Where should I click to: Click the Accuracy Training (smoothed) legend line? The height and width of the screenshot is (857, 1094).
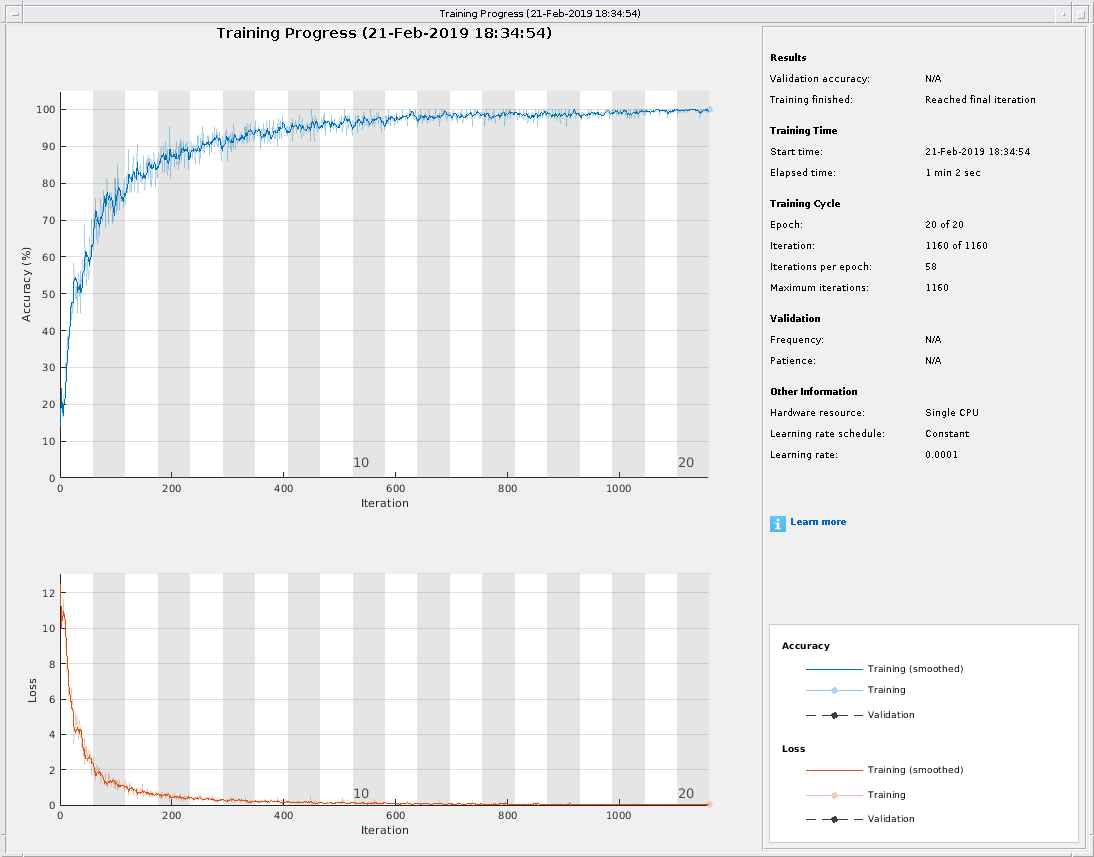coord(833,669)
